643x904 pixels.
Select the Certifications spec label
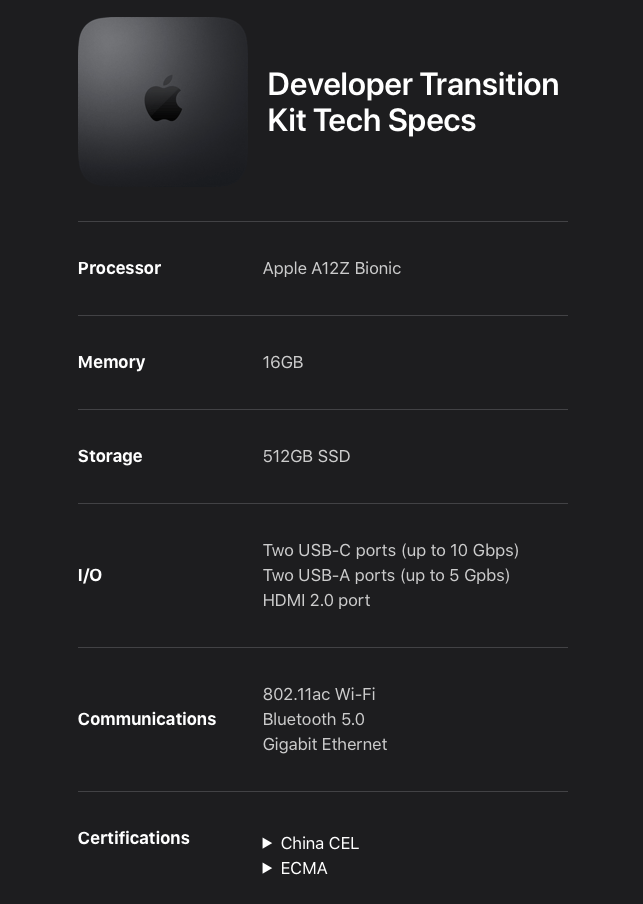[134, 838]
